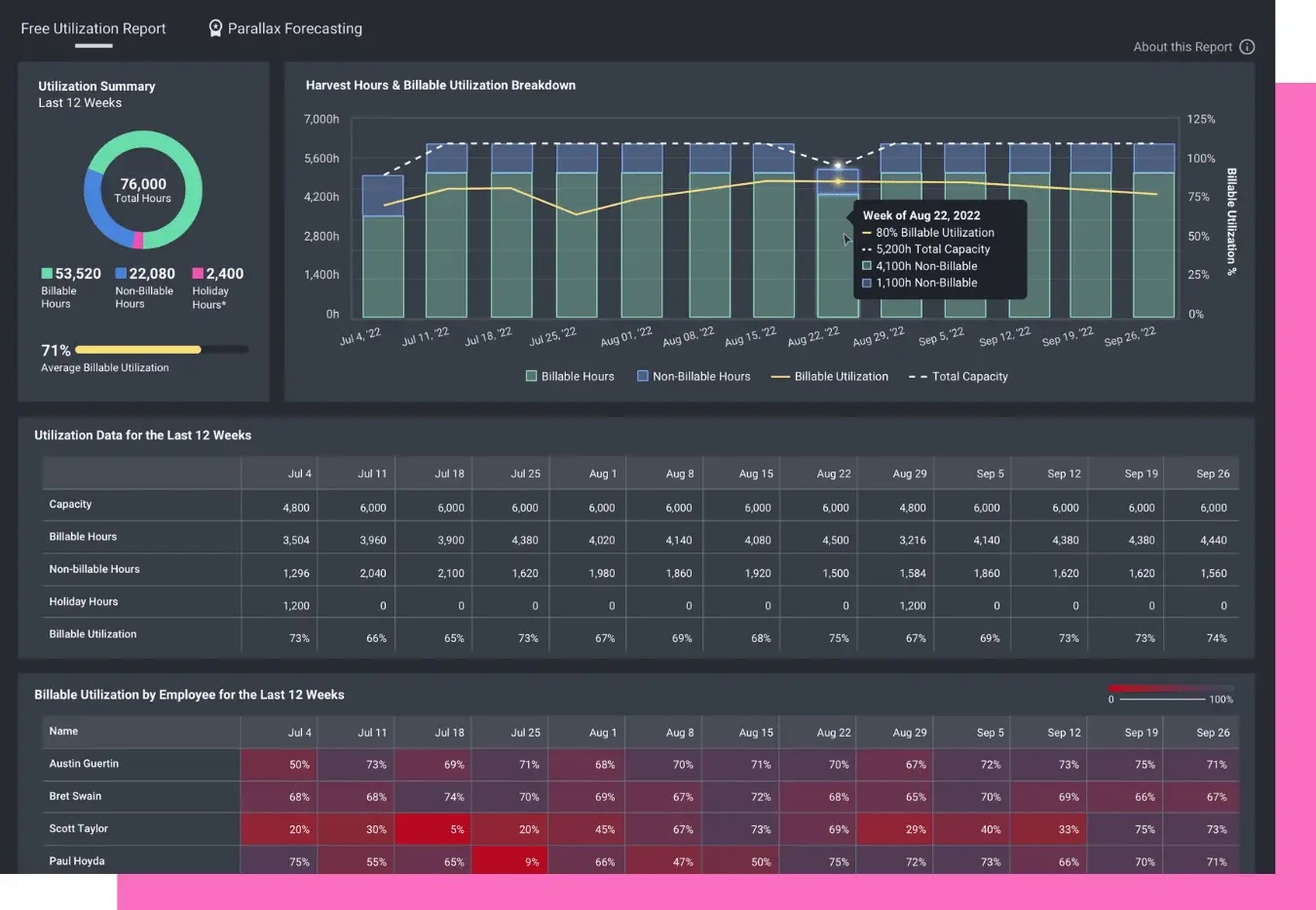Toggle Billable Hours legend series
The height and width of the screenshot is (910, 1316).
point(570,376)
